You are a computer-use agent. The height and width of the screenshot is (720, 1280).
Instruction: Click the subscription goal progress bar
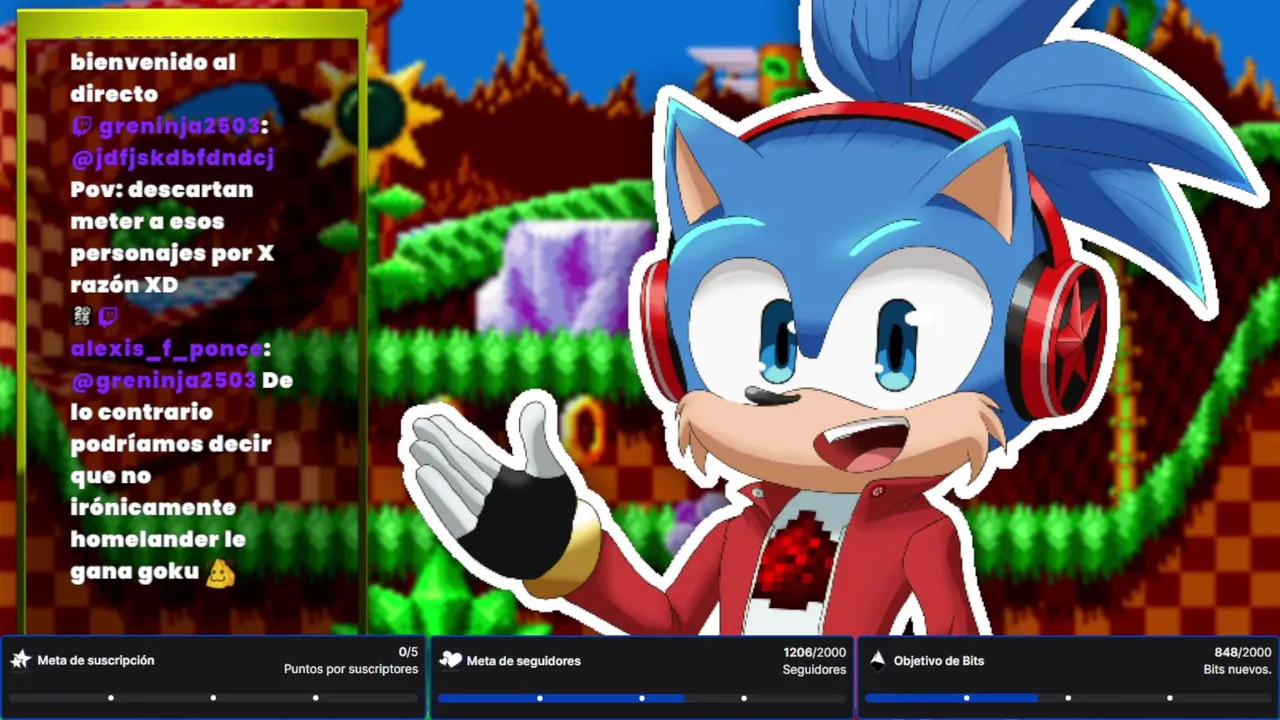tap(213, 698)
